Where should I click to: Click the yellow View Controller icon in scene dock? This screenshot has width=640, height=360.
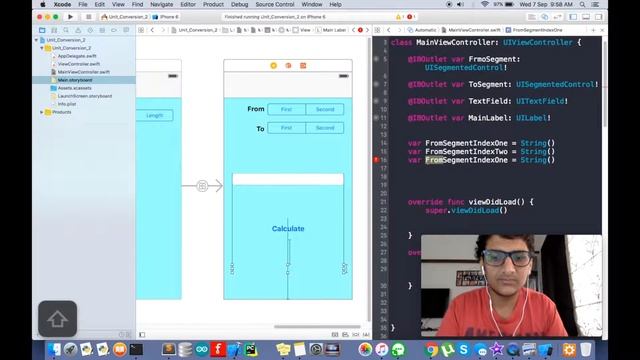pyautogui.click(x=273, y=65)
